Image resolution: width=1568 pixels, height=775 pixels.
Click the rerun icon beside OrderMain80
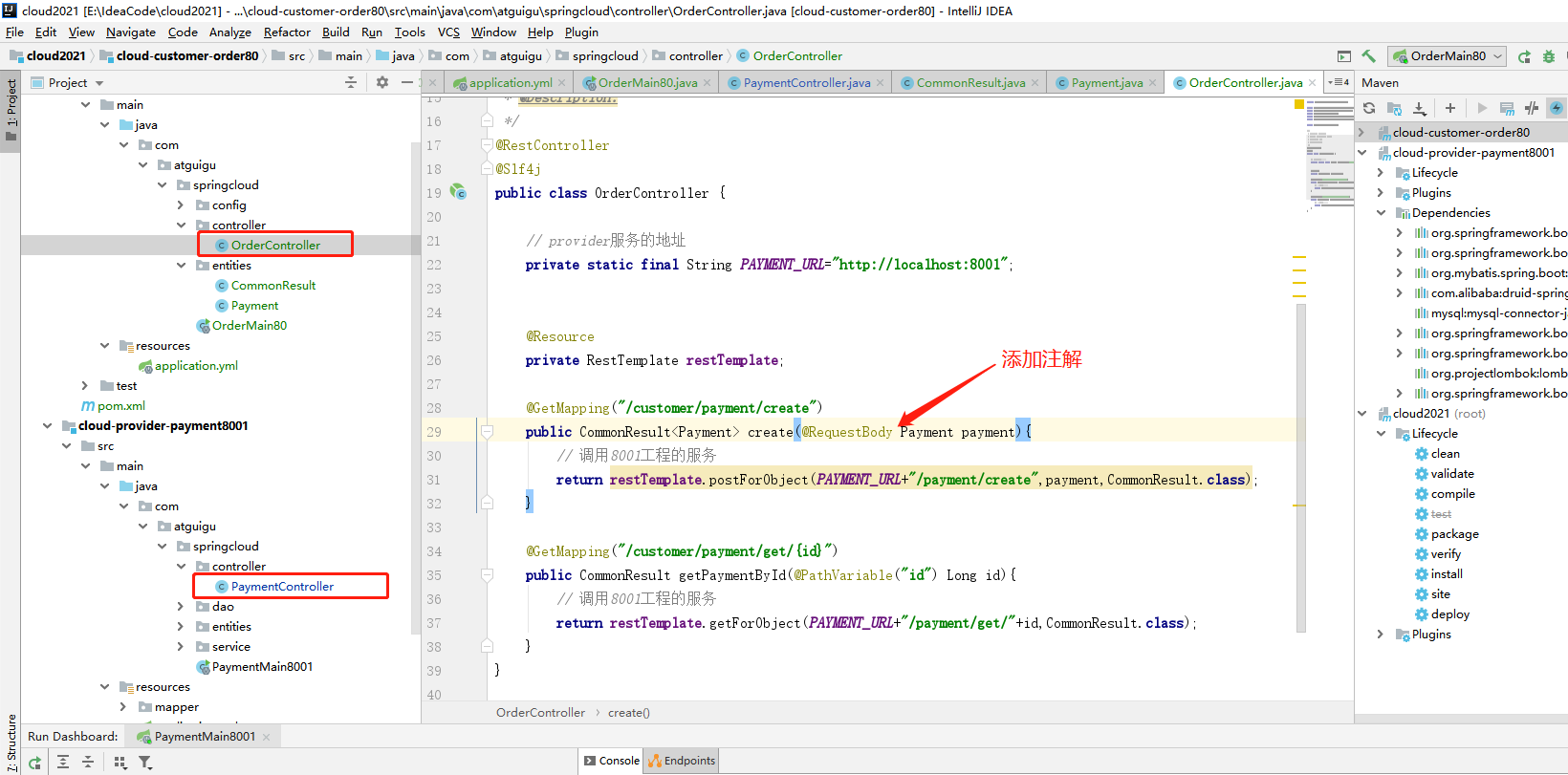click(x=1524, y=56)
